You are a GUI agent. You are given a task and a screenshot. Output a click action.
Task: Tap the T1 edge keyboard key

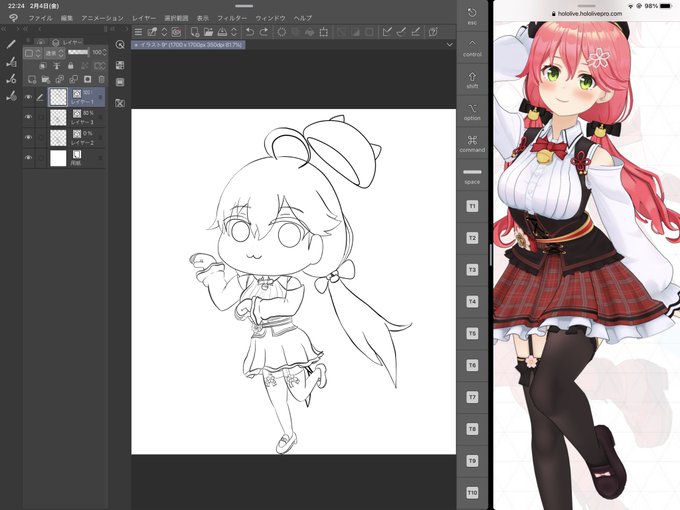472,206
